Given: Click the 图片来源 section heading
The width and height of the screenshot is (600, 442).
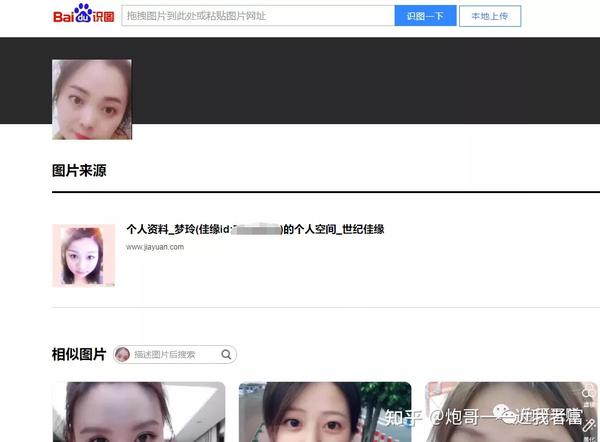Looking at the screenshot, I should pyautogui.click(x=79, y=171).
